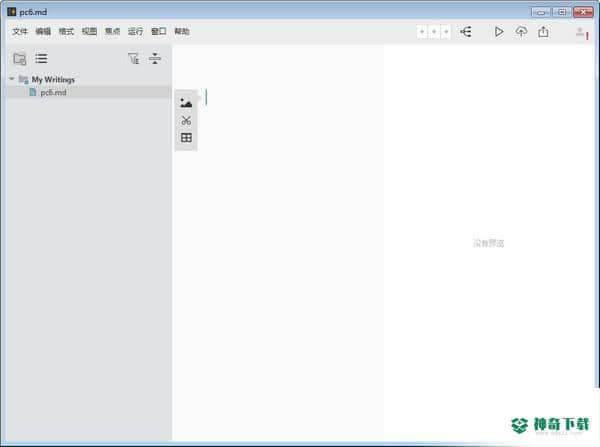Minimize the pc6.md window
This screenshot has width=600, height=447.
[541, 12]
